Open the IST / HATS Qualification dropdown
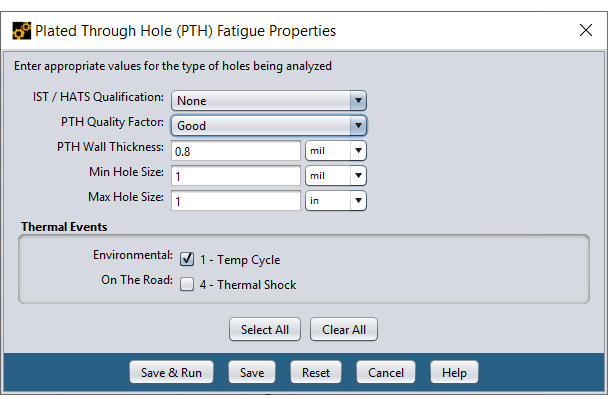The width and height of the screenshot is (608, 399). tap(269, 101)
